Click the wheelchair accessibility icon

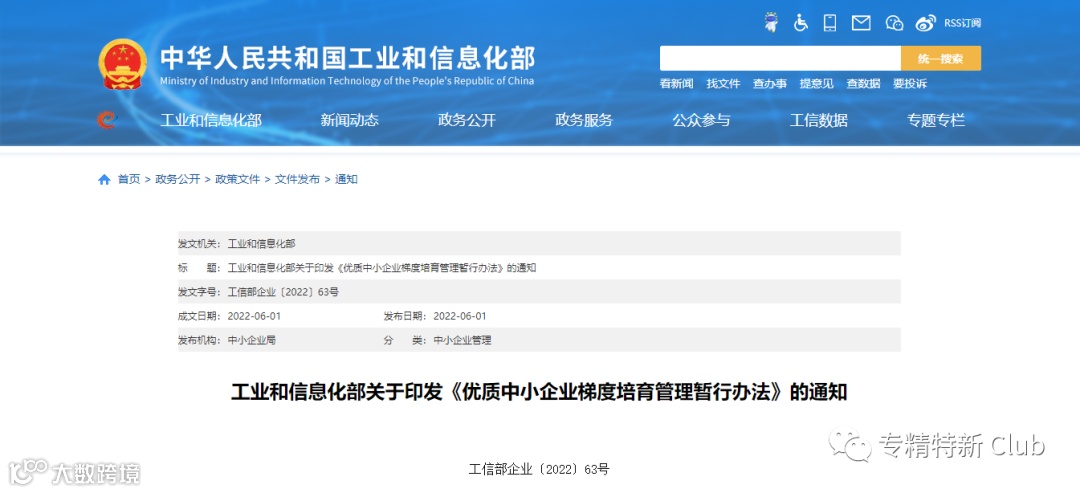(800, 23)
